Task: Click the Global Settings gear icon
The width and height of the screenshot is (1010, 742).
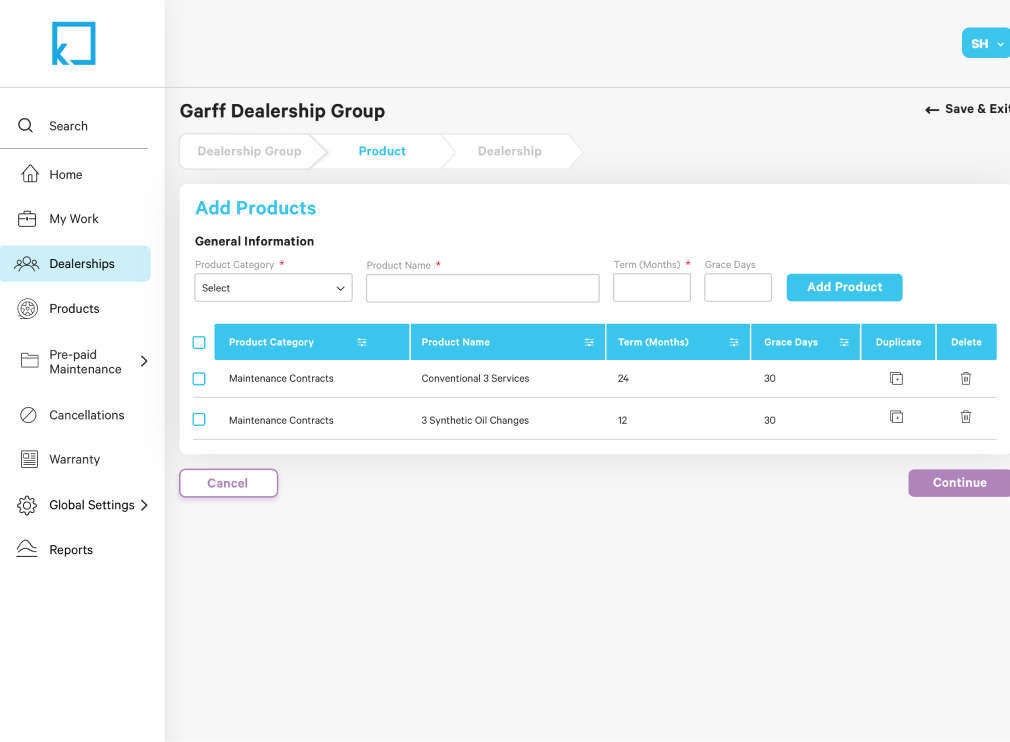Action: (27, 505)
